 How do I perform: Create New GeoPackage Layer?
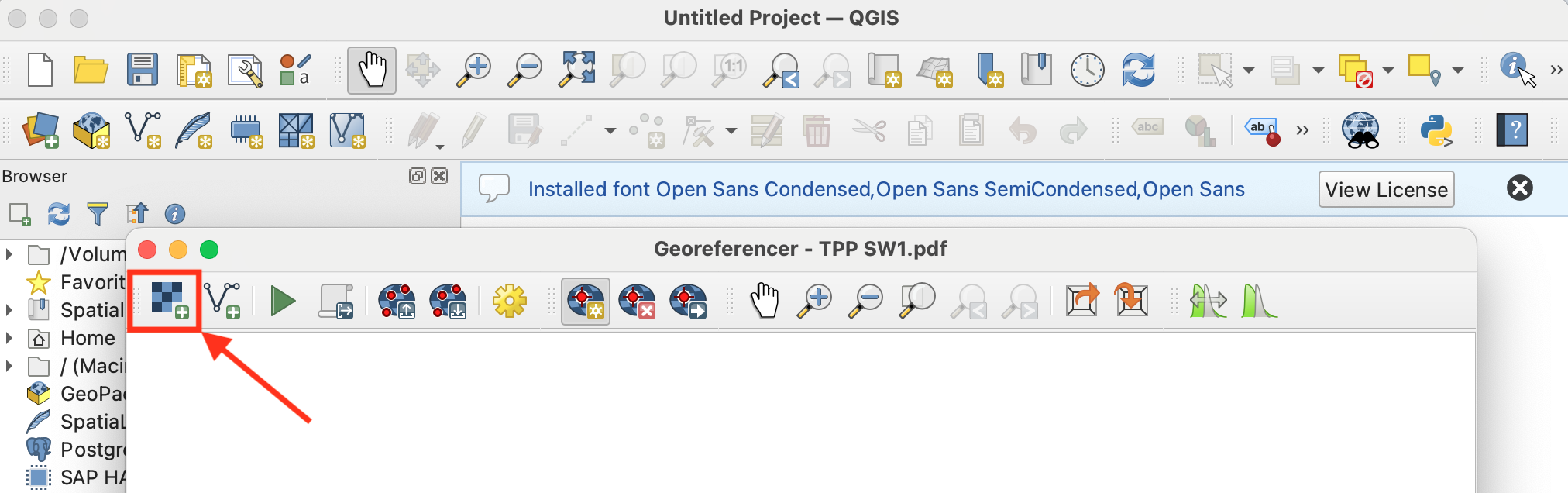click(91, 130)
